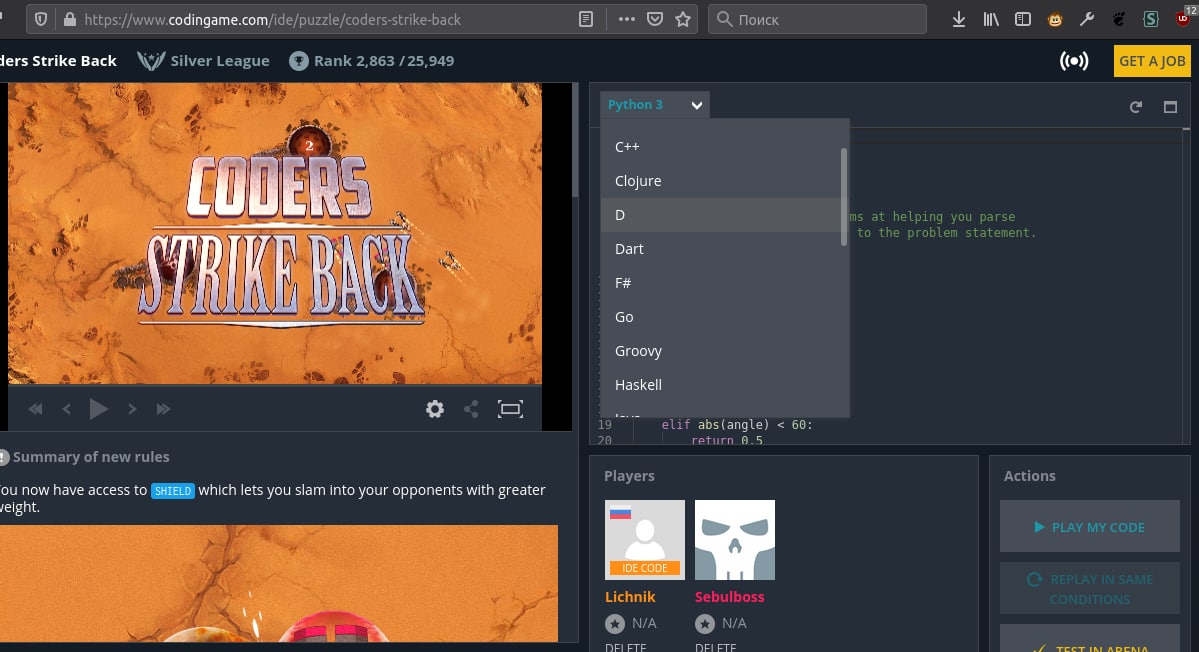Toggle the browser sidebar icon

pos(1022,19)
